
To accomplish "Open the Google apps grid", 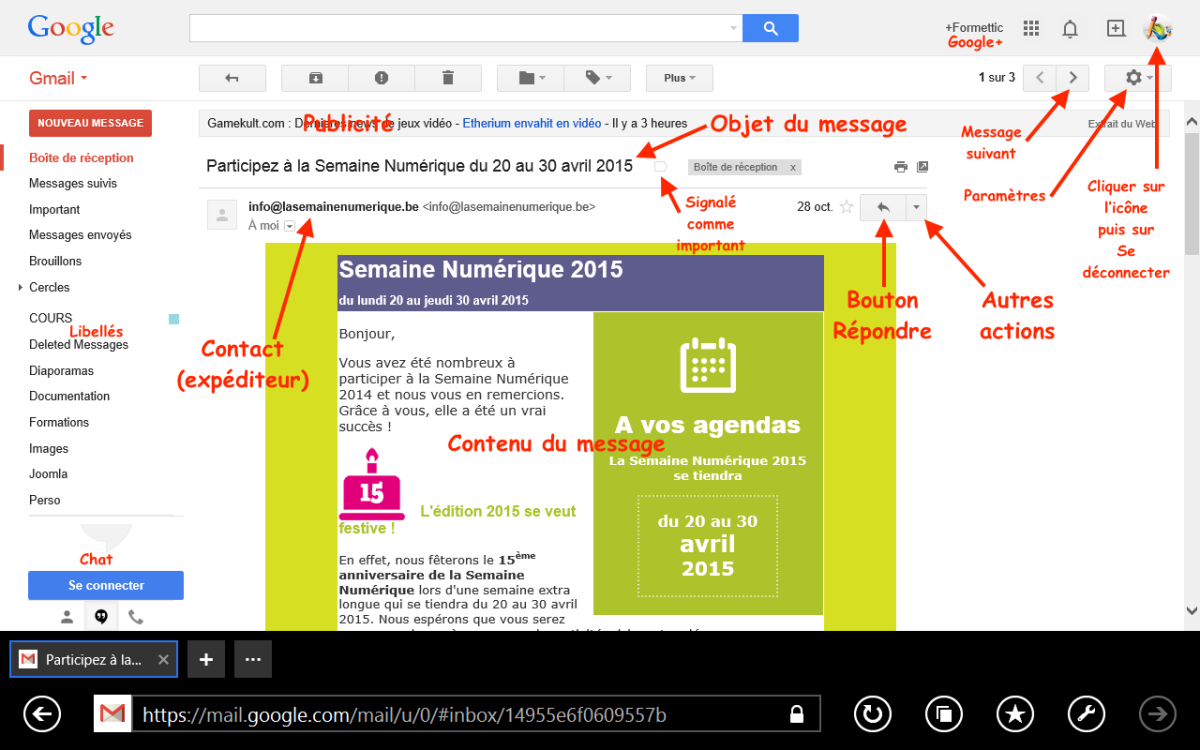I will pos(1031,28).
